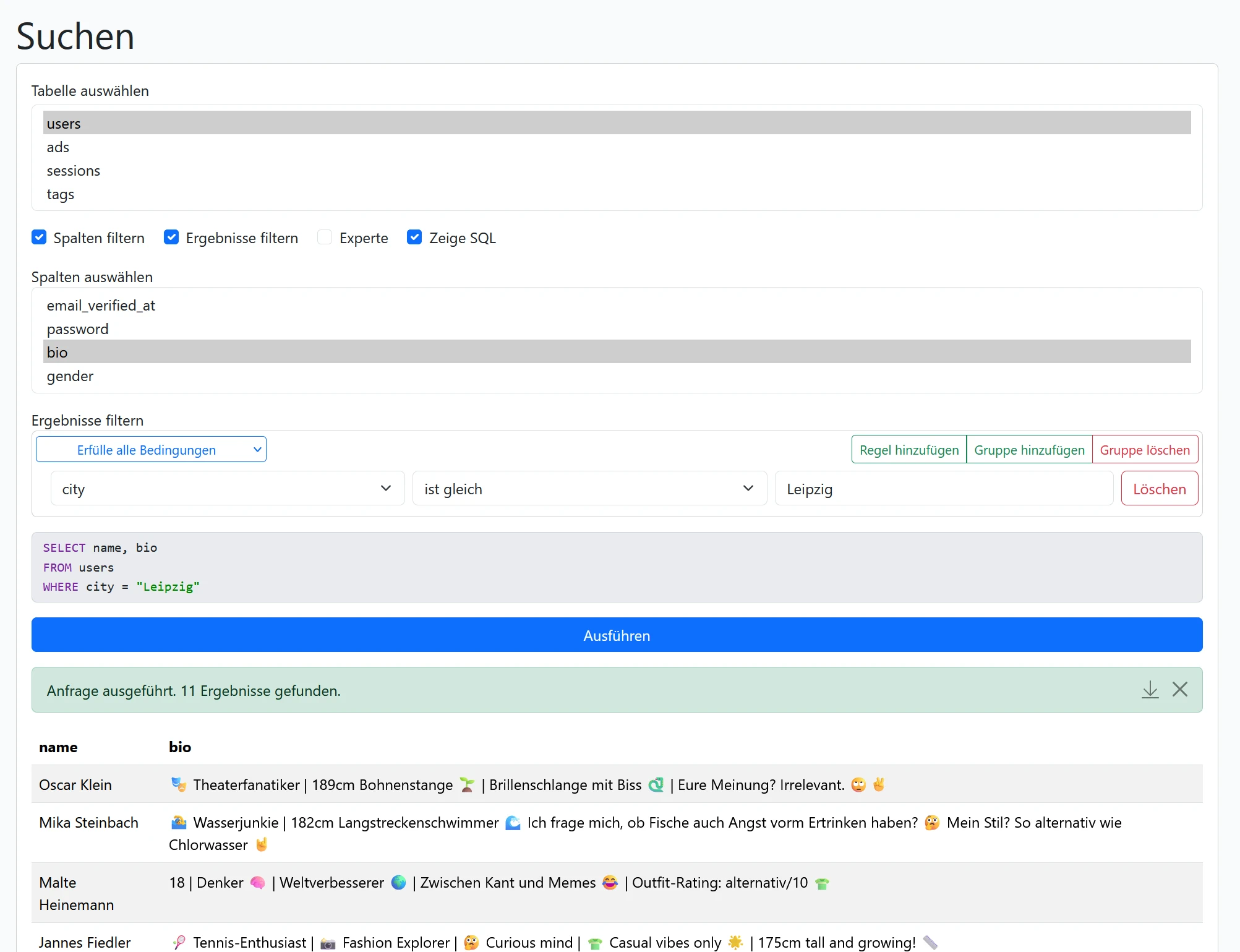This screenshot has height=952, width=1240.
Task: Dismiss the results alert with X
Action: click(x=1179, y=690)
